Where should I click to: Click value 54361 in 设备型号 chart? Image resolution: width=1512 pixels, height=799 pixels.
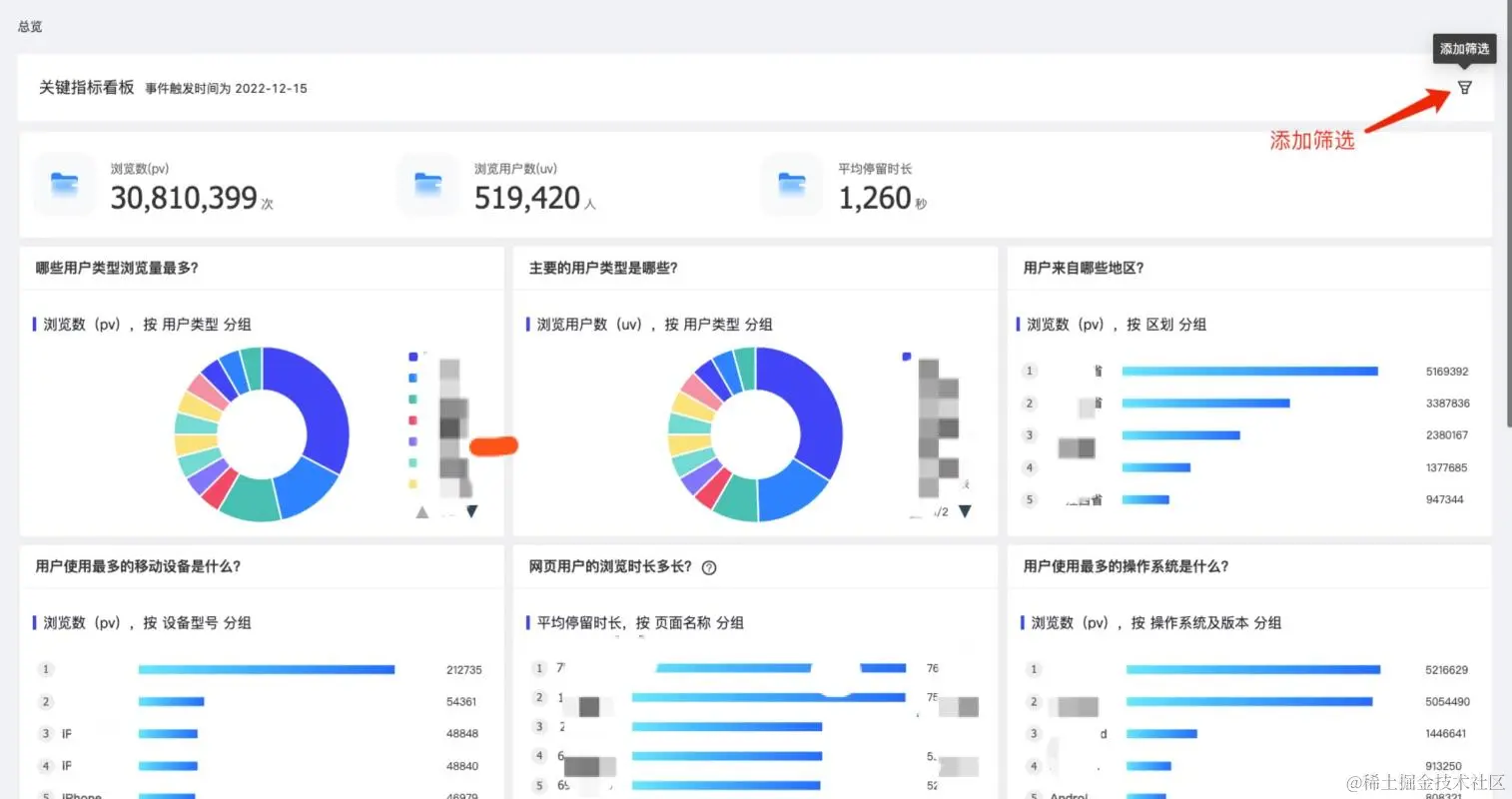(x=461, y=702)
